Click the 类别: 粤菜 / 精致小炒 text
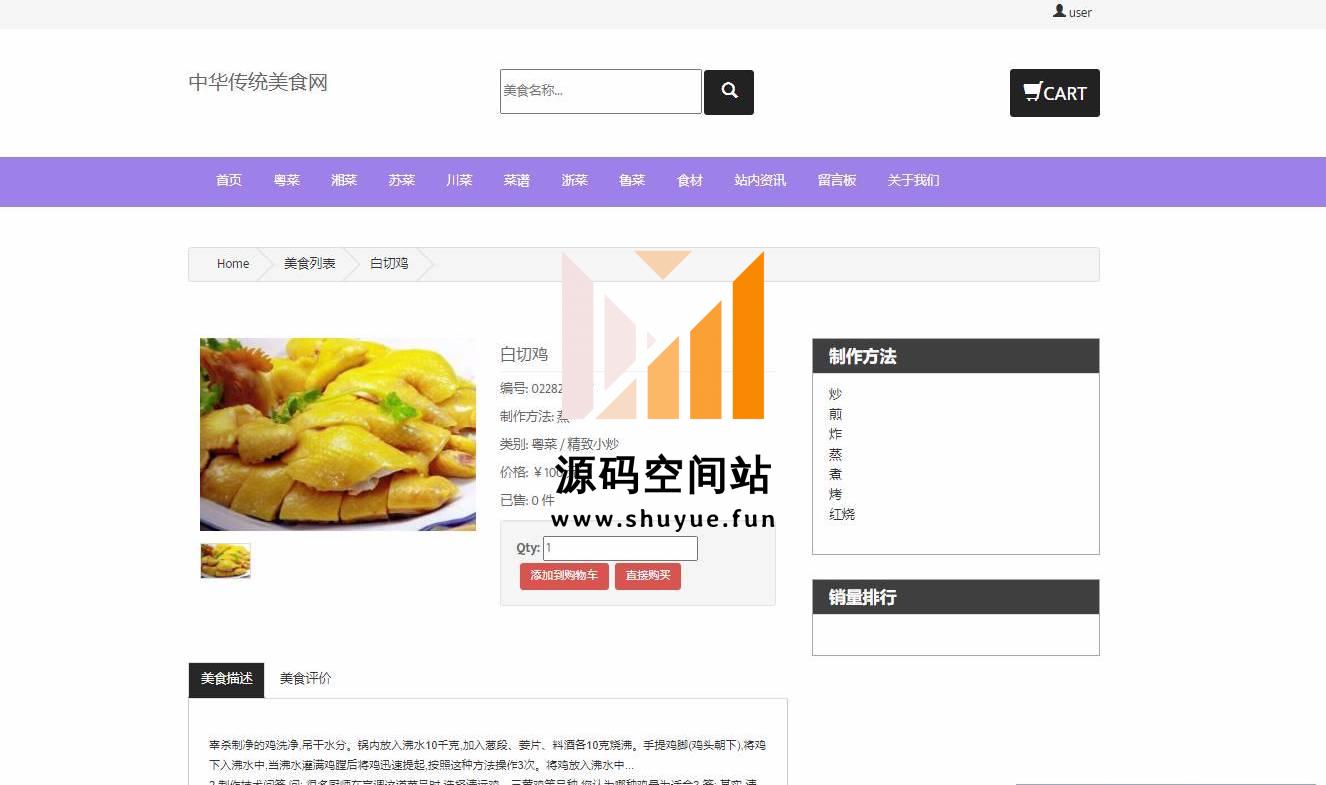 (x=559, y=444)
